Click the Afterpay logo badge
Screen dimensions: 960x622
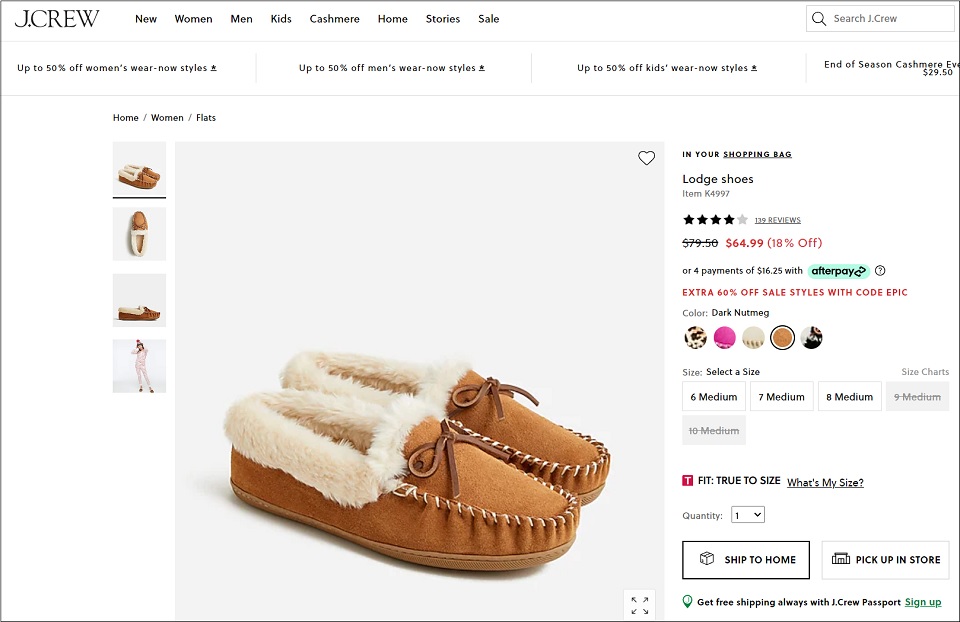(x=838, y=271)
